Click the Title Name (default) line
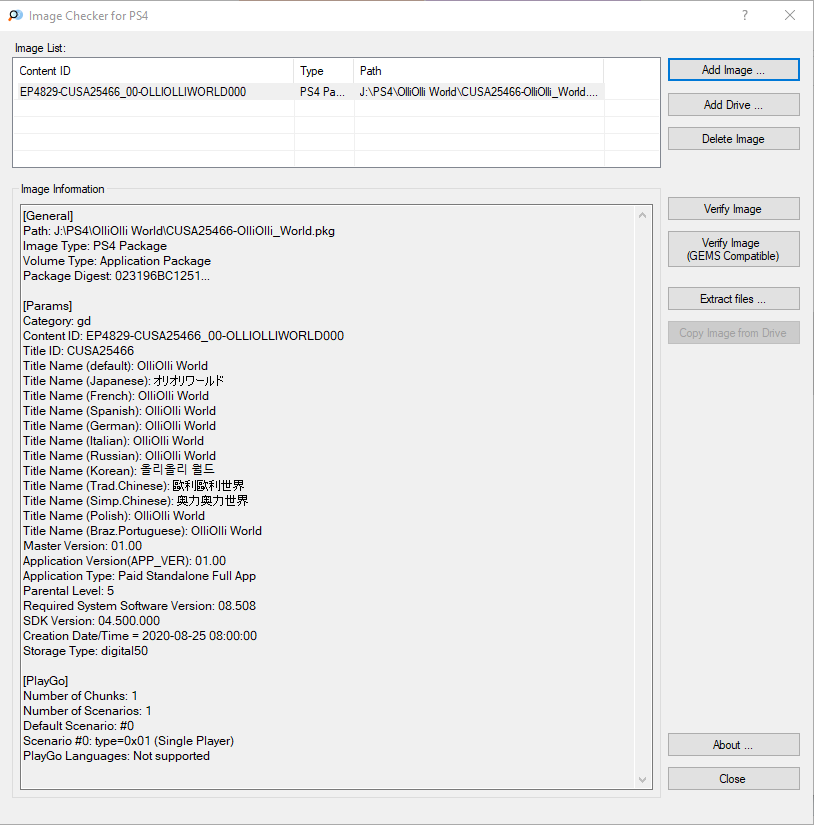The height and width of the screenshot is (825, 814). (115, 366)
